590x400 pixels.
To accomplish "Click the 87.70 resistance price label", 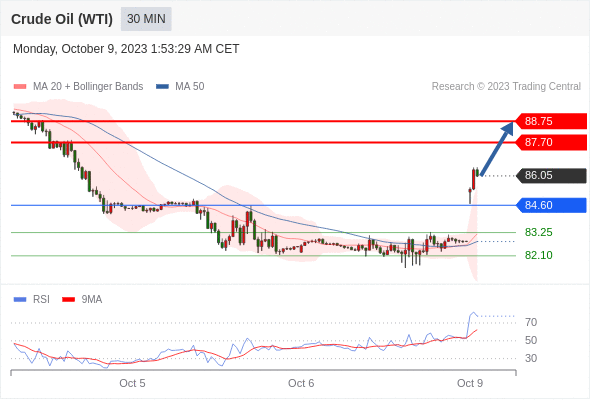I will 551,142.
